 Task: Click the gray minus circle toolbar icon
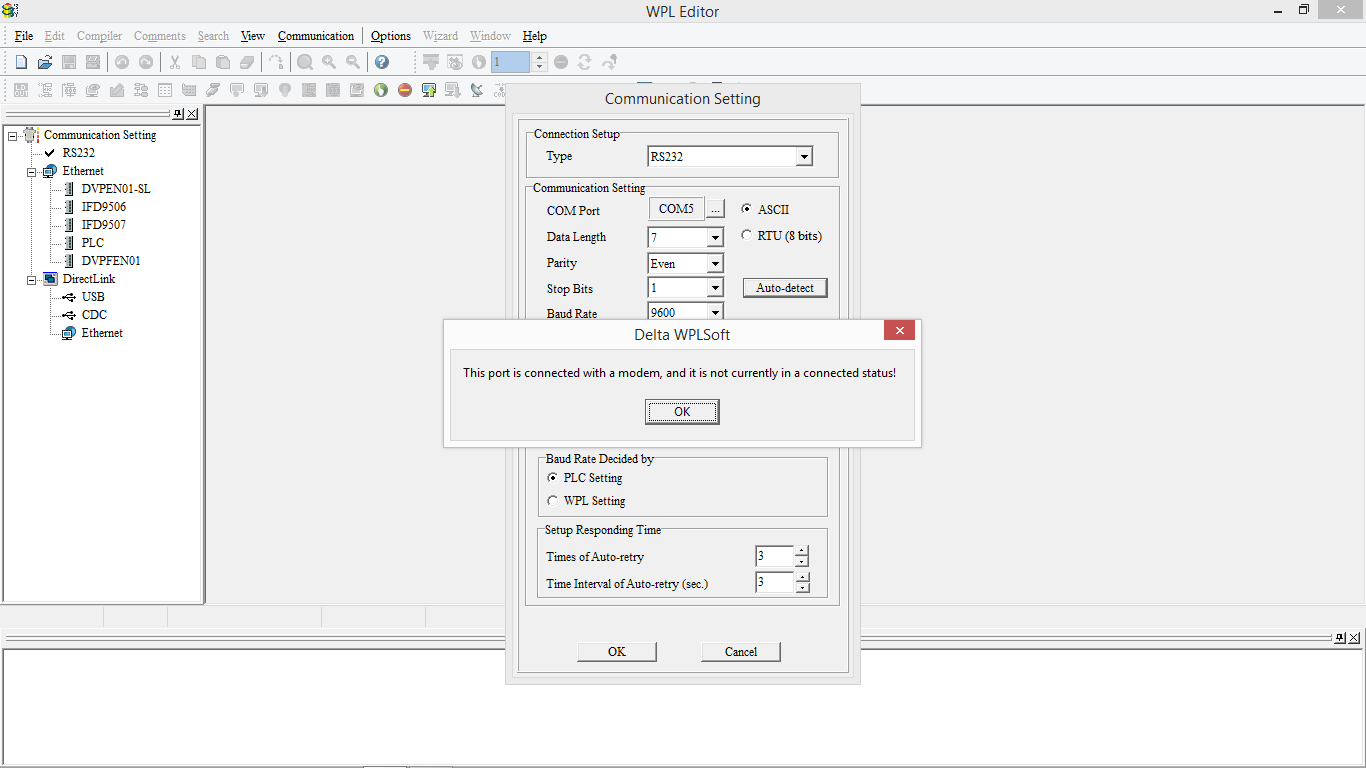pos(561,62)
